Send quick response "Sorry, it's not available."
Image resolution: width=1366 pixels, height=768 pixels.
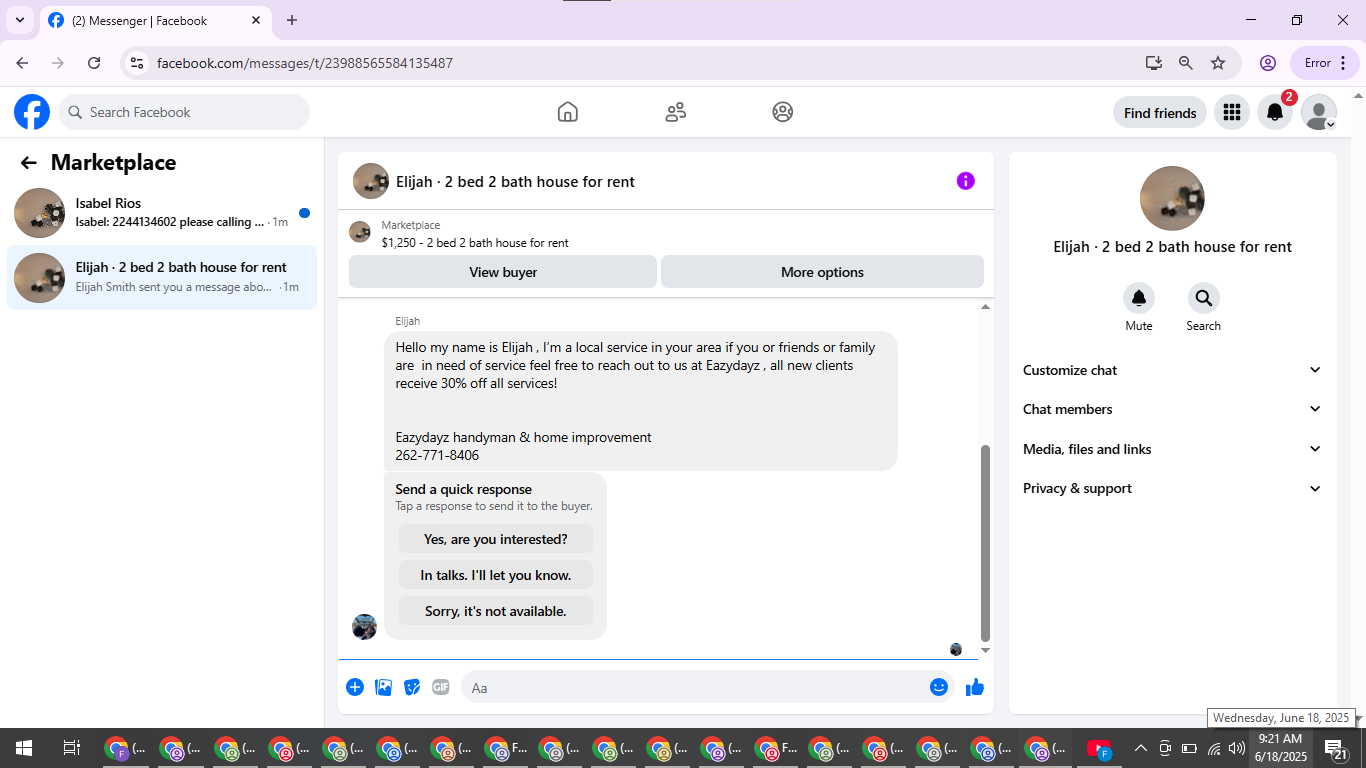pyautogui.click(x=496, y=611)
